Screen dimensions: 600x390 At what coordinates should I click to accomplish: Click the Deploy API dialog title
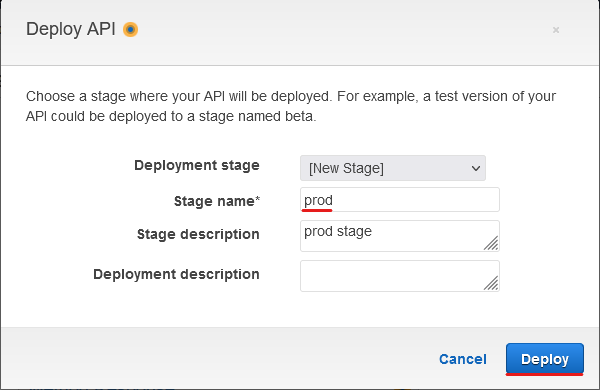pyautogui.click(x=71, y=29)
